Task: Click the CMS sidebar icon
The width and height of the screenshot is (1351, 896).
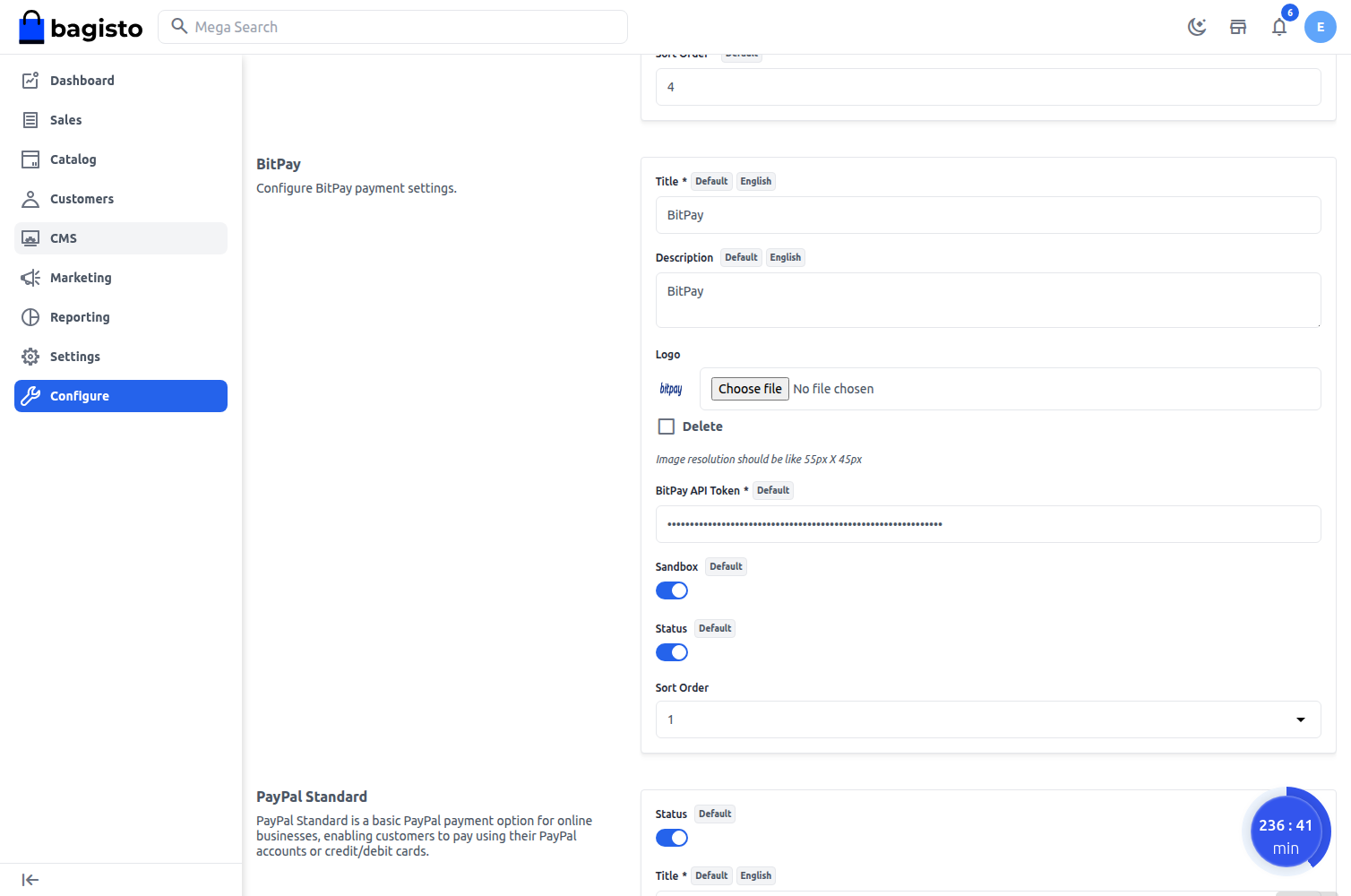Action: tap(30, 238)
